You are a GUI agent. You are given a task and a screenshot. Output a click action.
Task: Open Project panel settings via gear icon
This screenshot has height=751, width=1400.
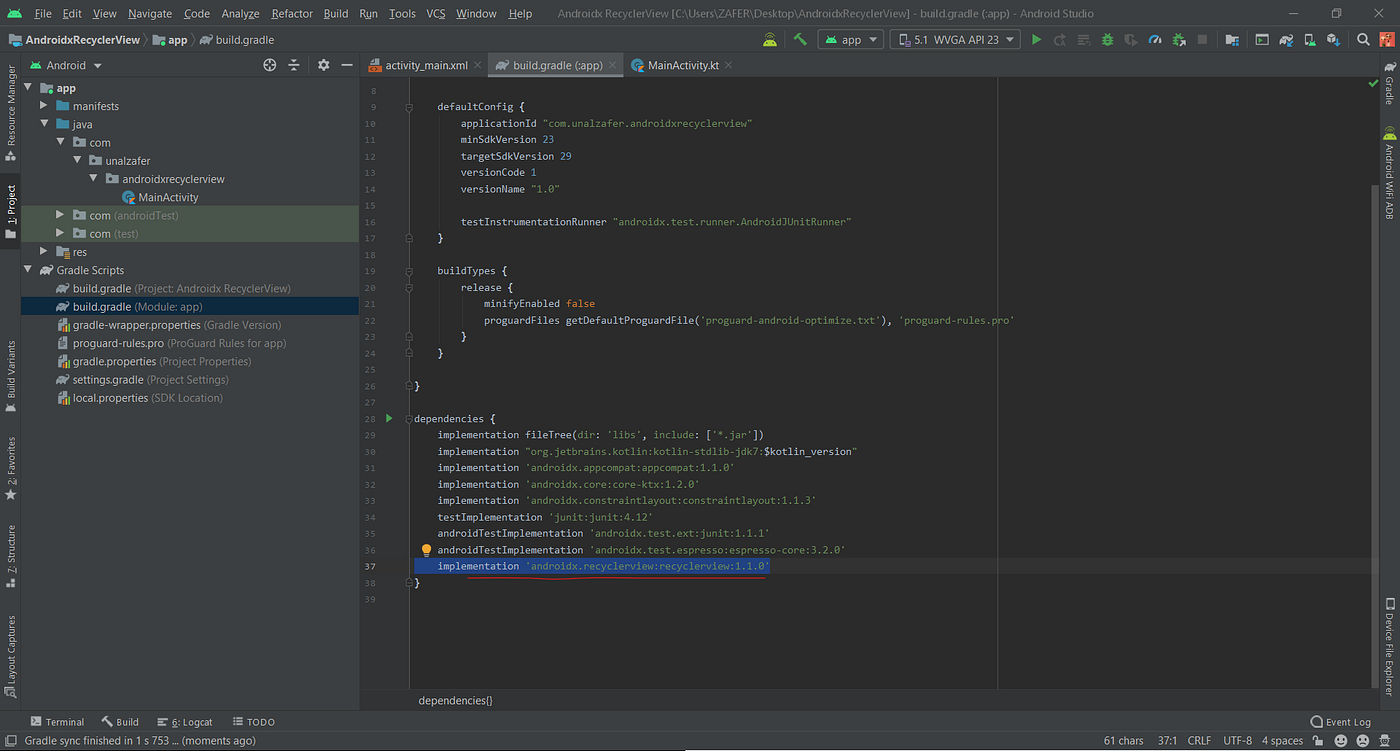[x=322, y=64]
